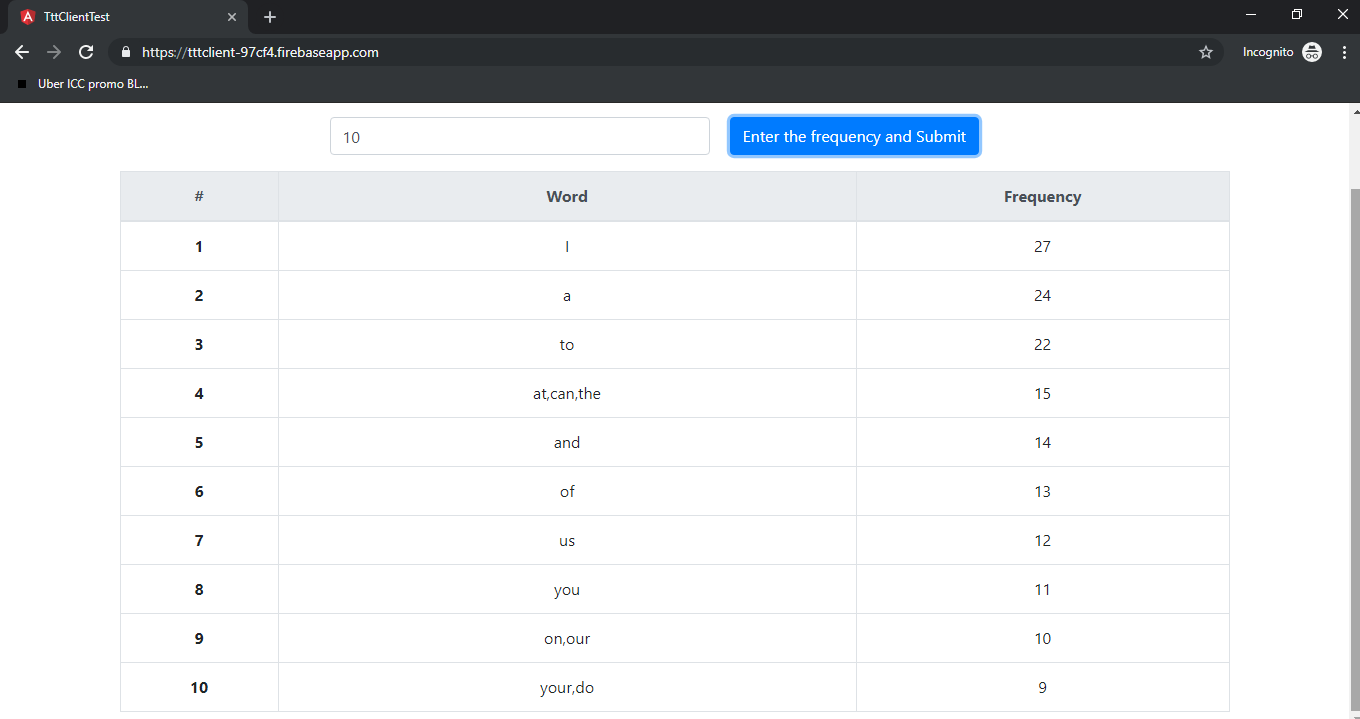Viewport: 1360px width, 719px height.
Task: Click row number 1 in the table
Action: pos(199,246)
